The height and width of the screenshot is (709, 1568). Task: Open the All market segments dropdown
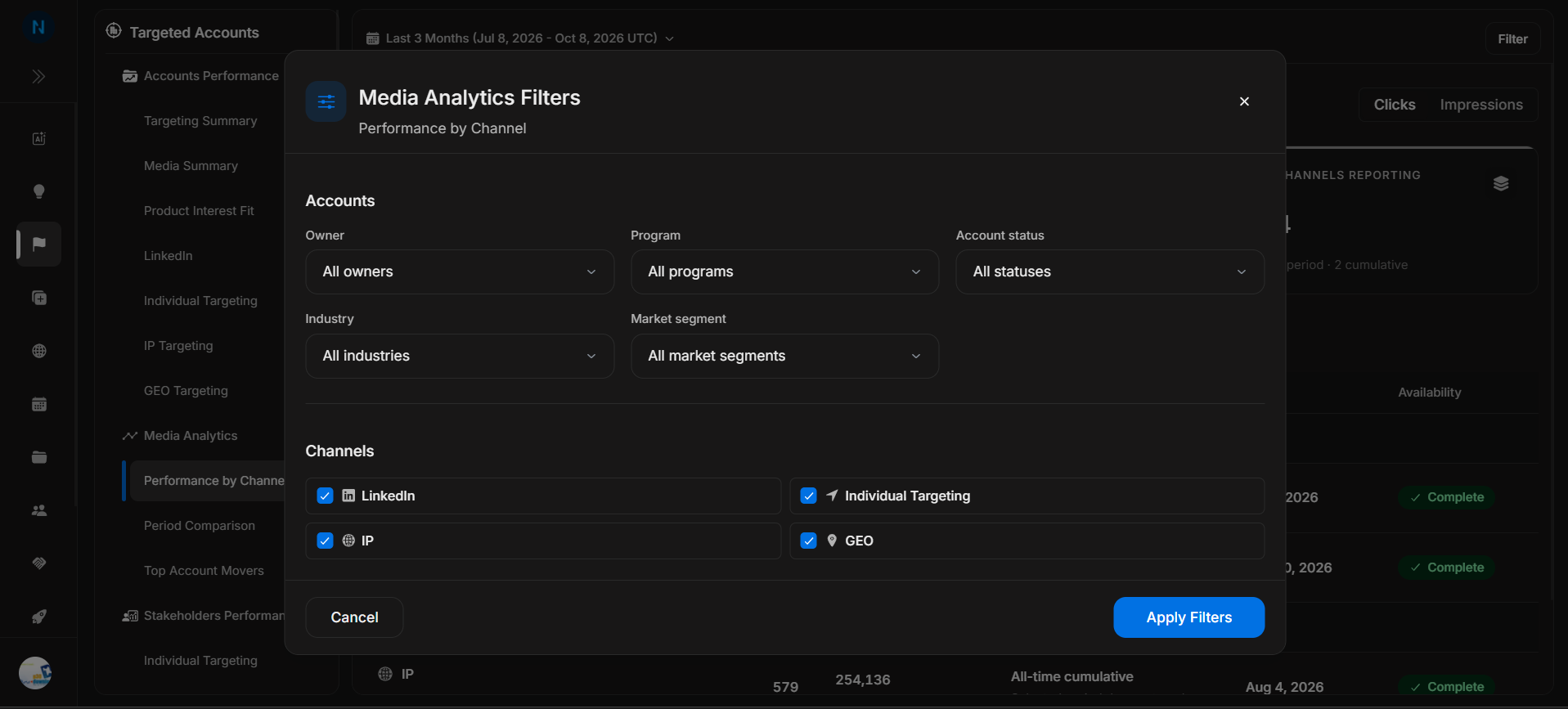pos(784,356)
